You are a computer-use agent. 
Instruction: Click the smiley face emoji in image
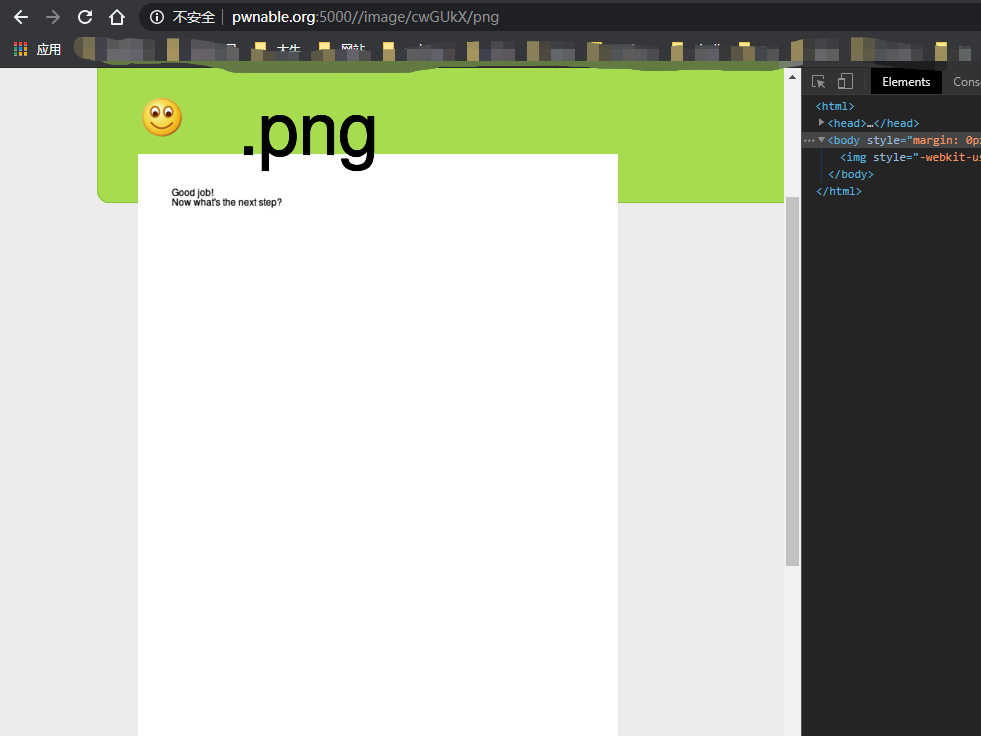click(161, 118)
